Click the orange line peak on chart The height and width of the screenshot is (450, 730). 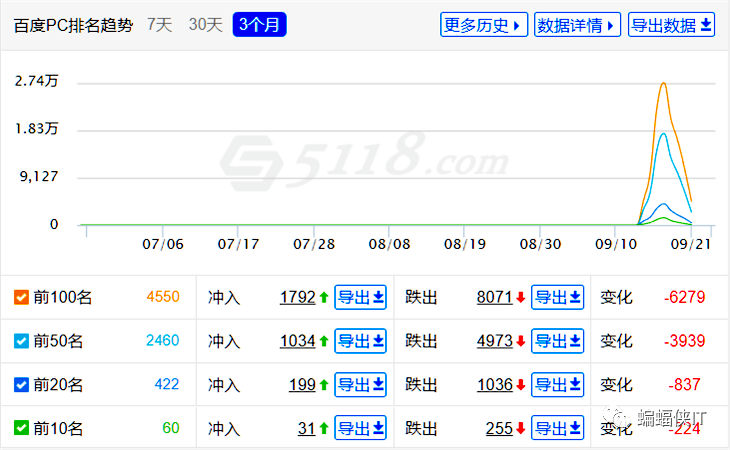[663, 83]
